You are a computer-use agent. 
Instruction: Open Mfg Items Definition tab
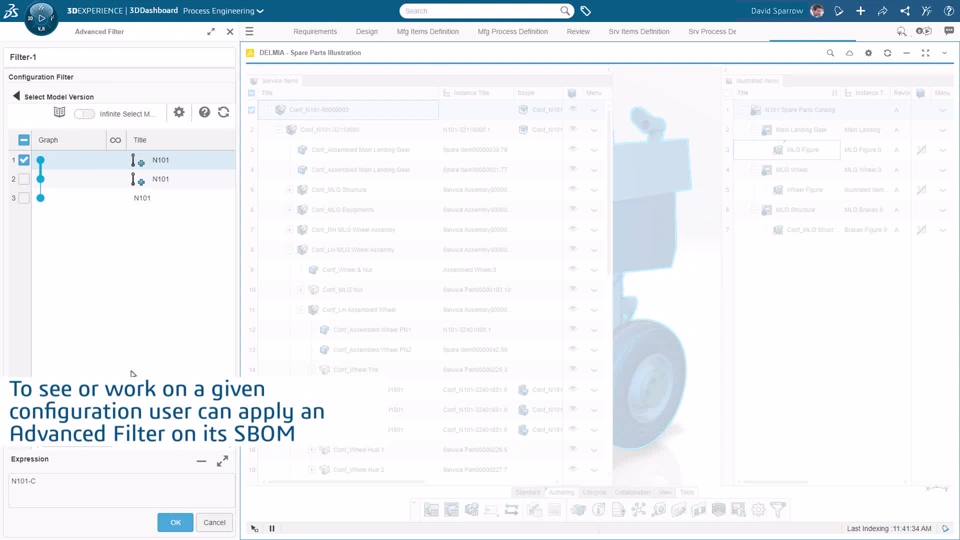tap(427, 31)
